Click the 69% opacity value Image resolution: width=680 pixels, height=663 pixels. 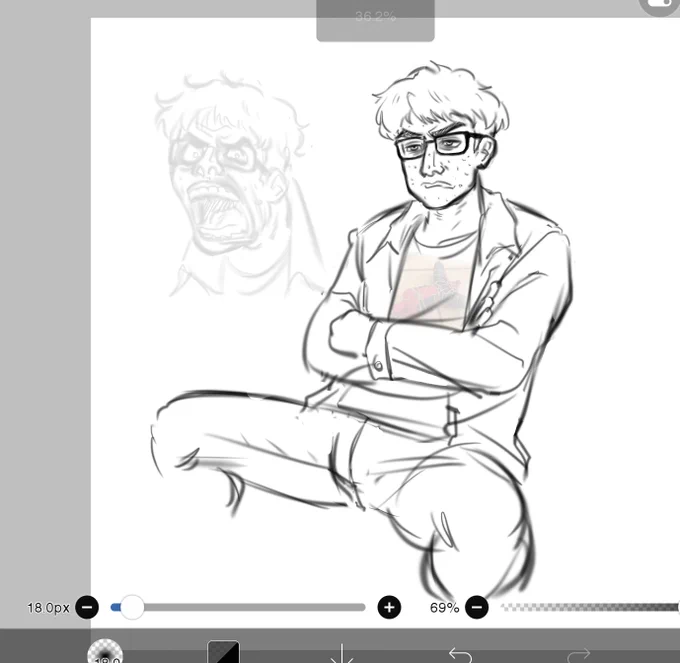pyautogui.click(x=444, y=607)
